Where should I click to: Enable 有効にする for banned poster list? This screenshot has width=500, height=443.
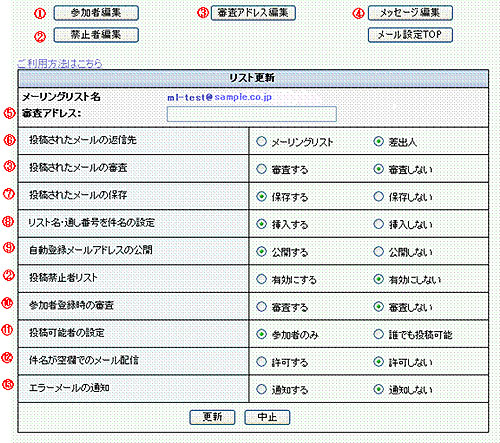coord(261,279)
